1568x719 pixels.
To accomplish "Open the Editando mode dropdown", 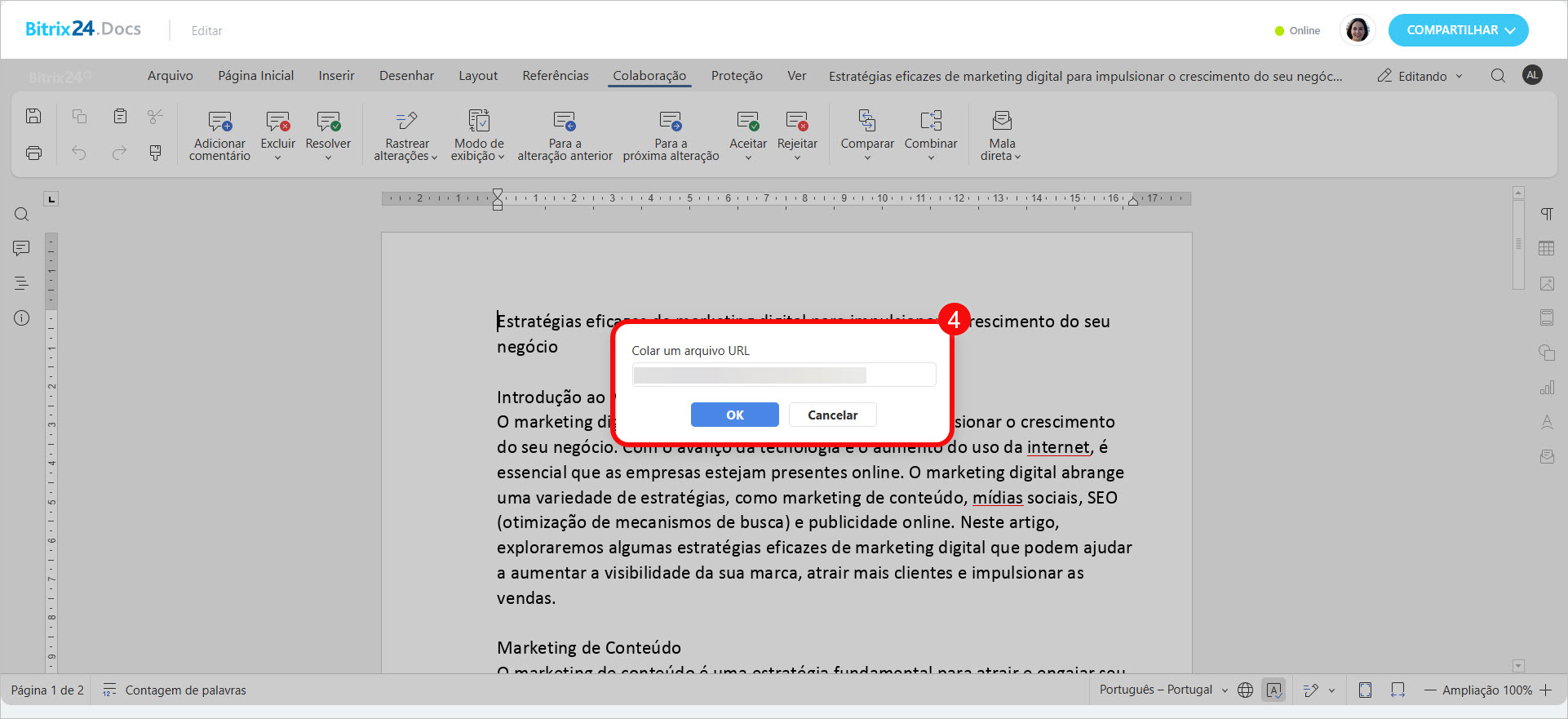I will click(x=1421, y=76).
